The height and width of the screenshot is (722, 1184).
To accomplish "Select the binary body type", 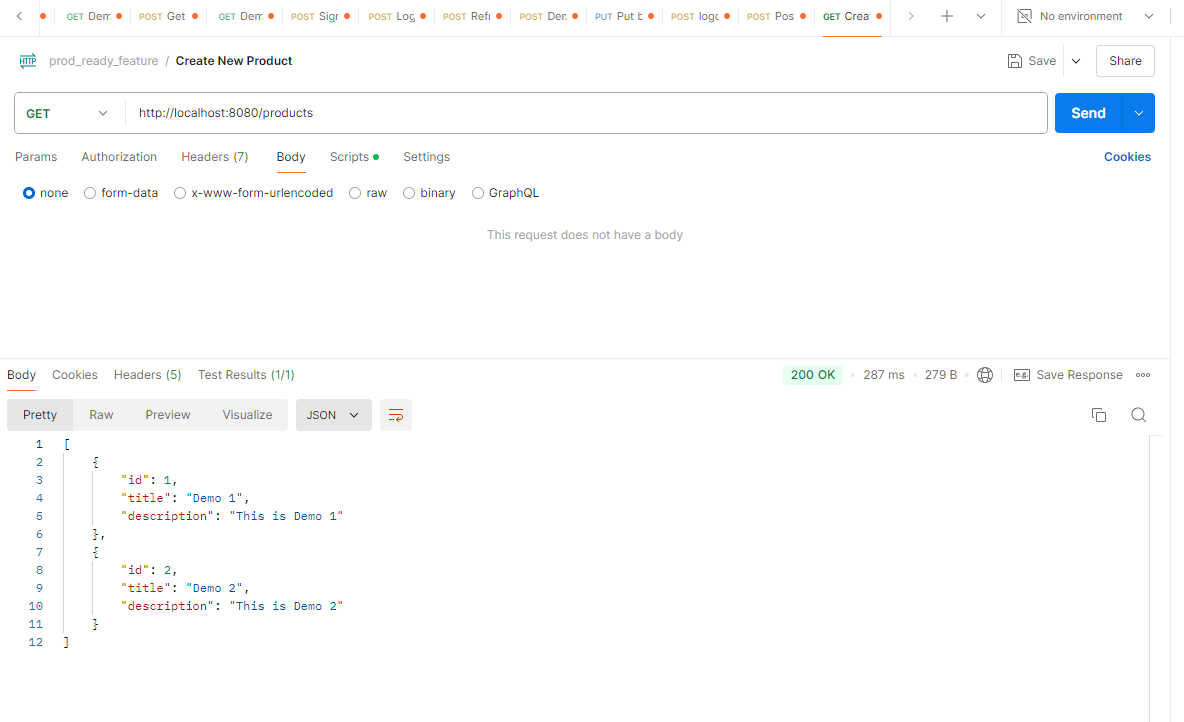I will 429,193.
